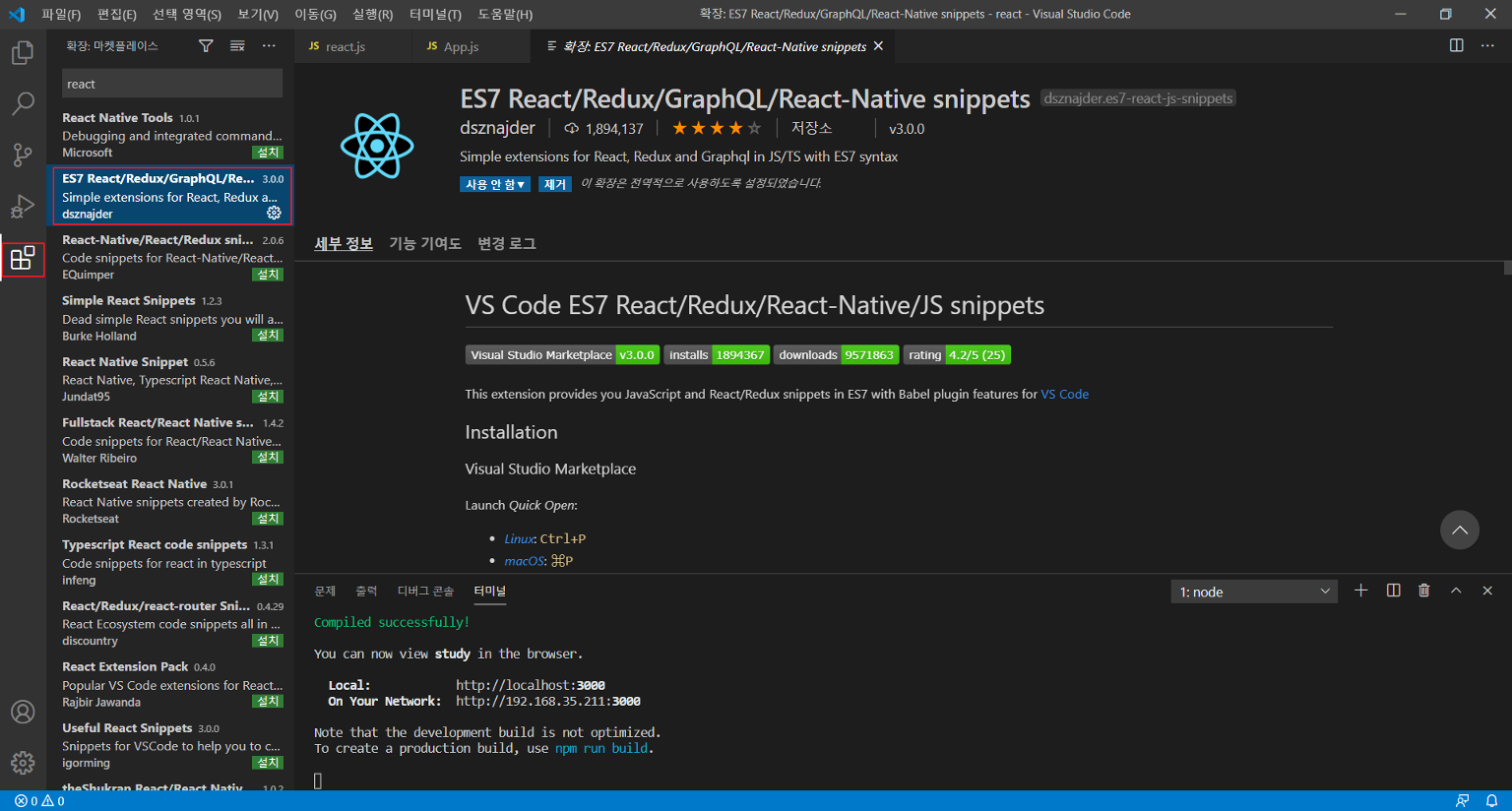The height and width of the screenshot is (811, 1512).
Task: Open the Run and Debug view
Action: tap(23, 207)
